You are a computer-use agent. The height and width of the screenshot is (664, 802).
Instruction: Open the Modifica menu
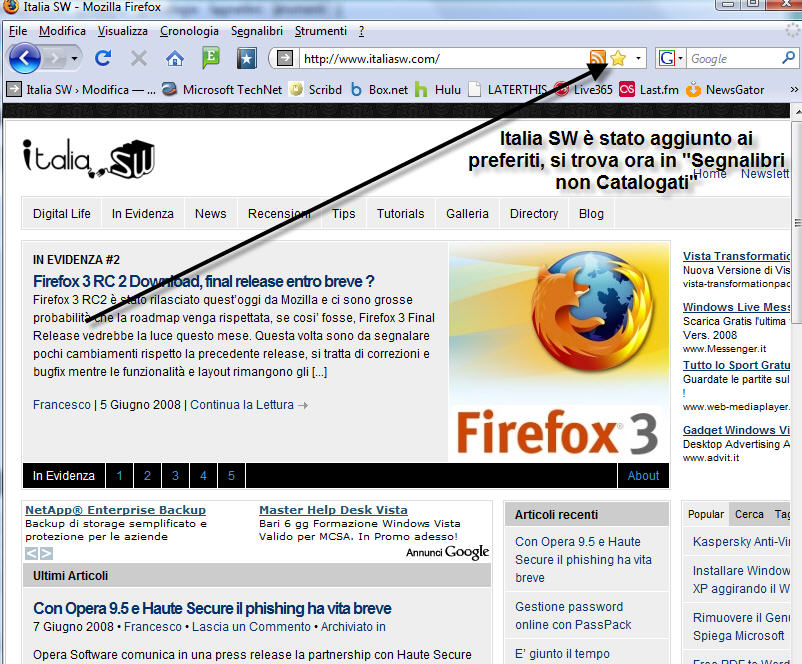click(62, 31)
